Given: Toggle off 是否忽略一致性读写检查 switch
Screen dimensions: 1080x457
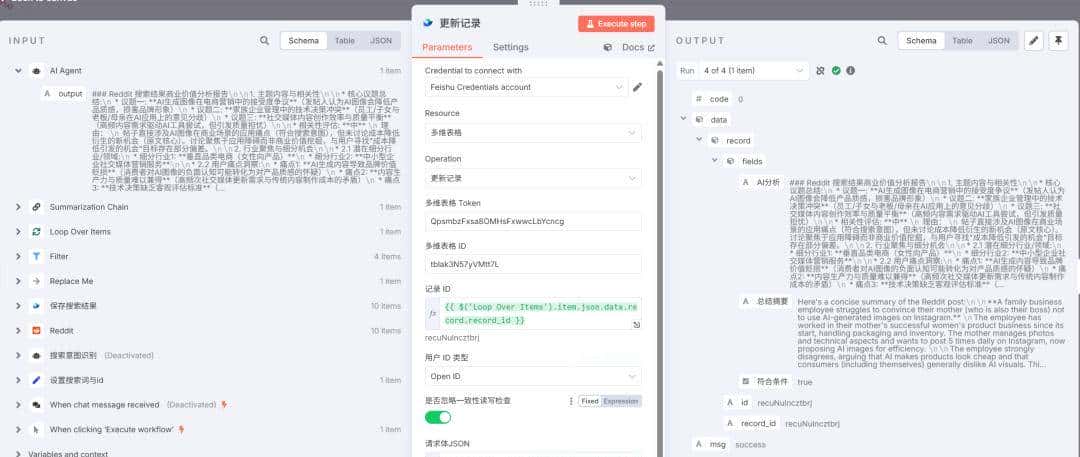Looking at the screenshot, I should (438, 417).
